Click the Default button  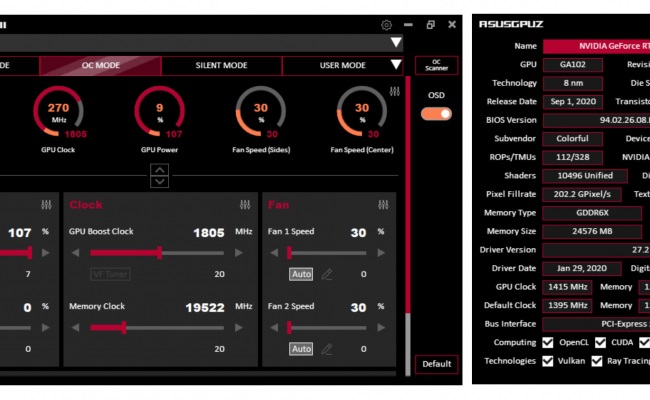[437, 364]
